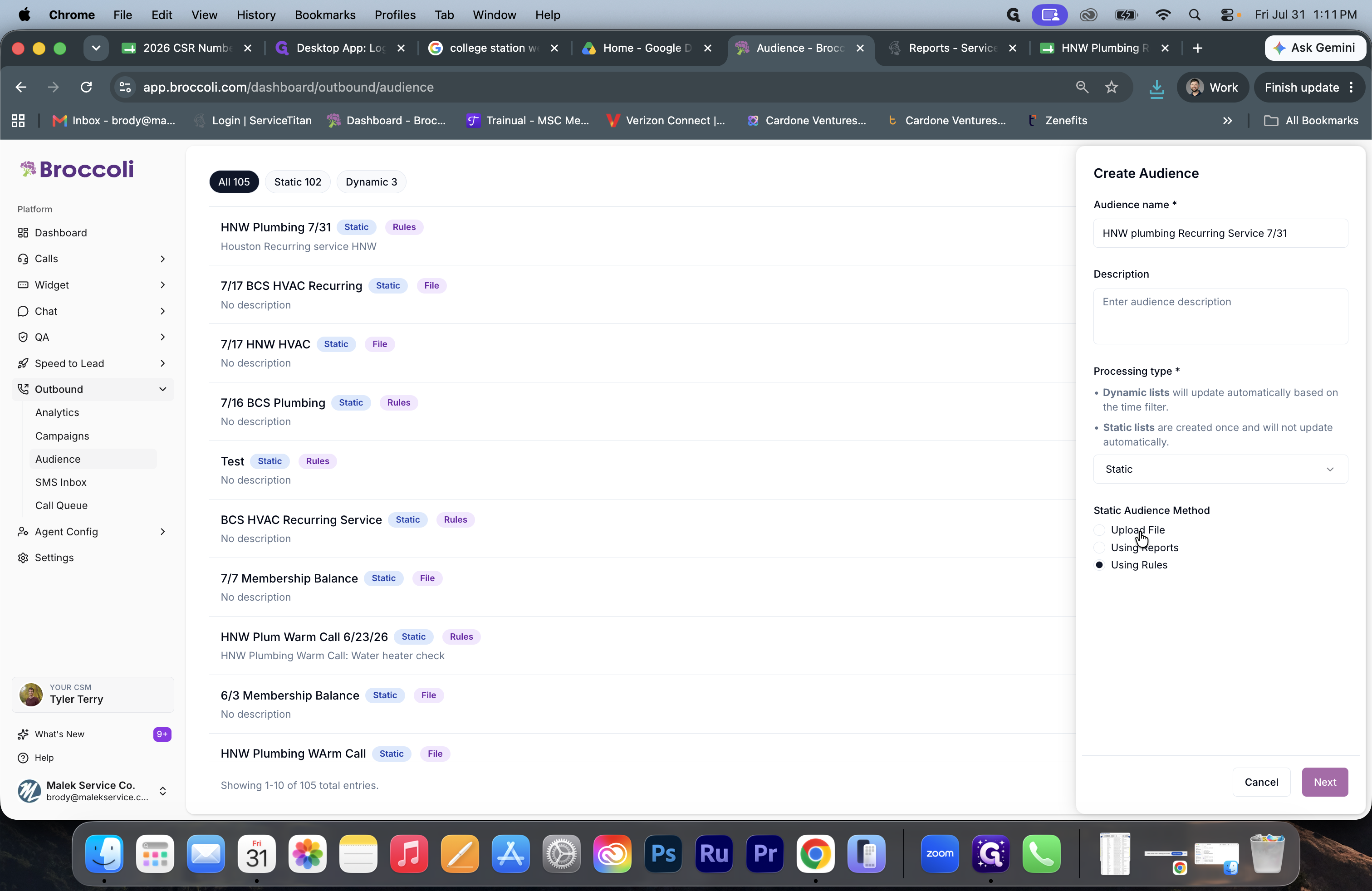Open Finder from the dock
This screenshot has height=891, width=1372.
click(x=104, y=853)
